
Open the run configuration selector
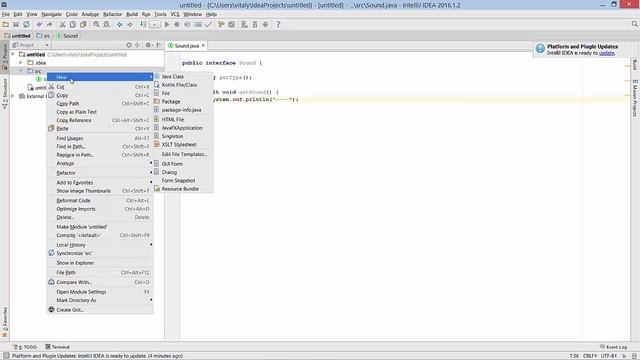(x=155, y=24)
